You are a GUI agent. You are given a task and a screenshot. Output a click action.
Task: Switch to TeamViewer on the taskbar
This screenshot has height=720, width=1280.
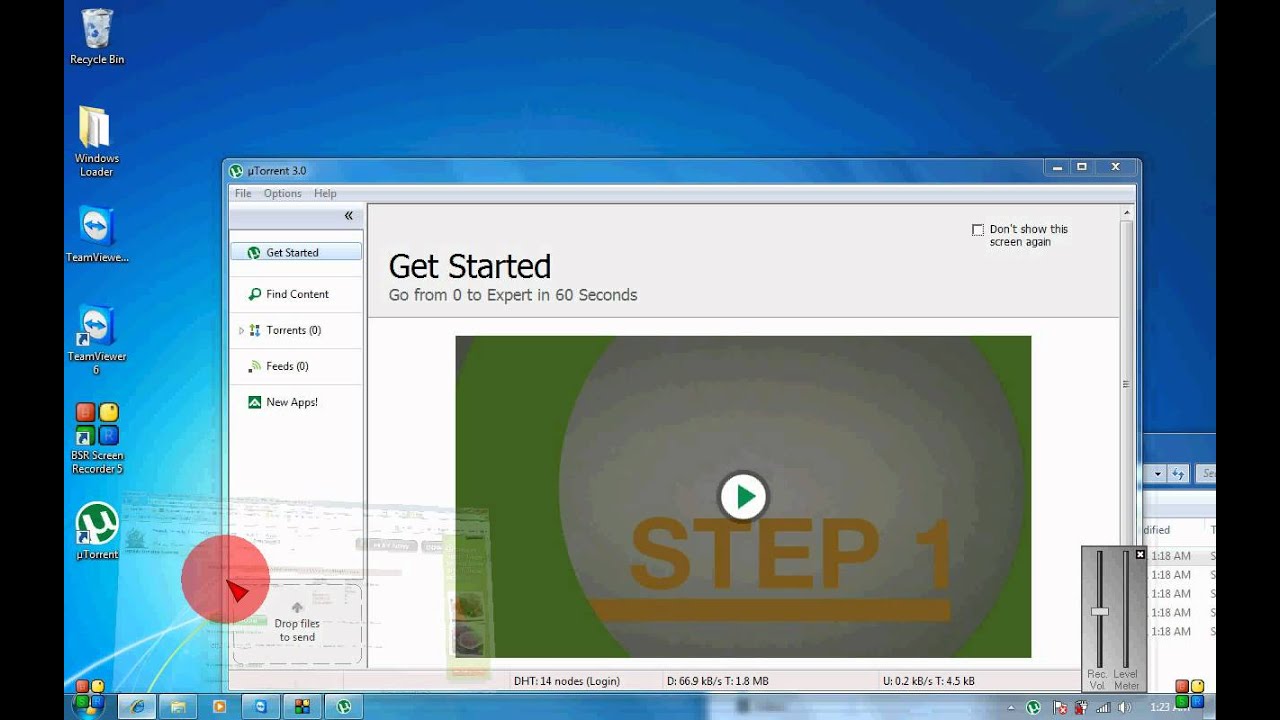(260, 706)
